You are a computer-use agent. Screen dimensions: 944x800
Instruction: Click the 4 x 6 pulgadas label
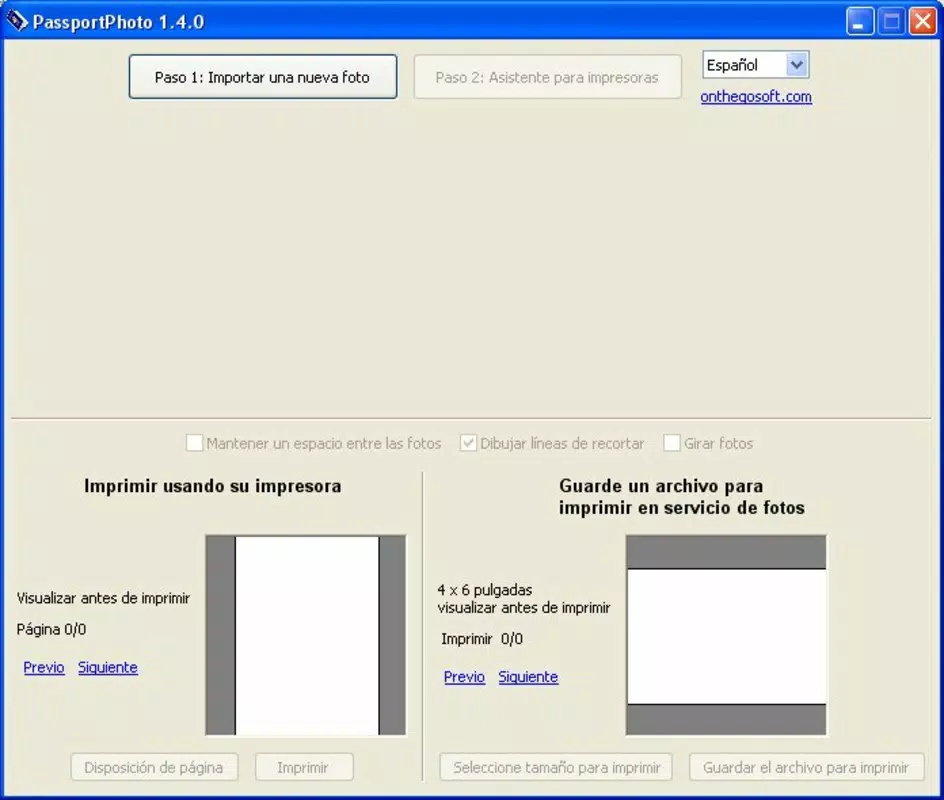click(485, 590)
